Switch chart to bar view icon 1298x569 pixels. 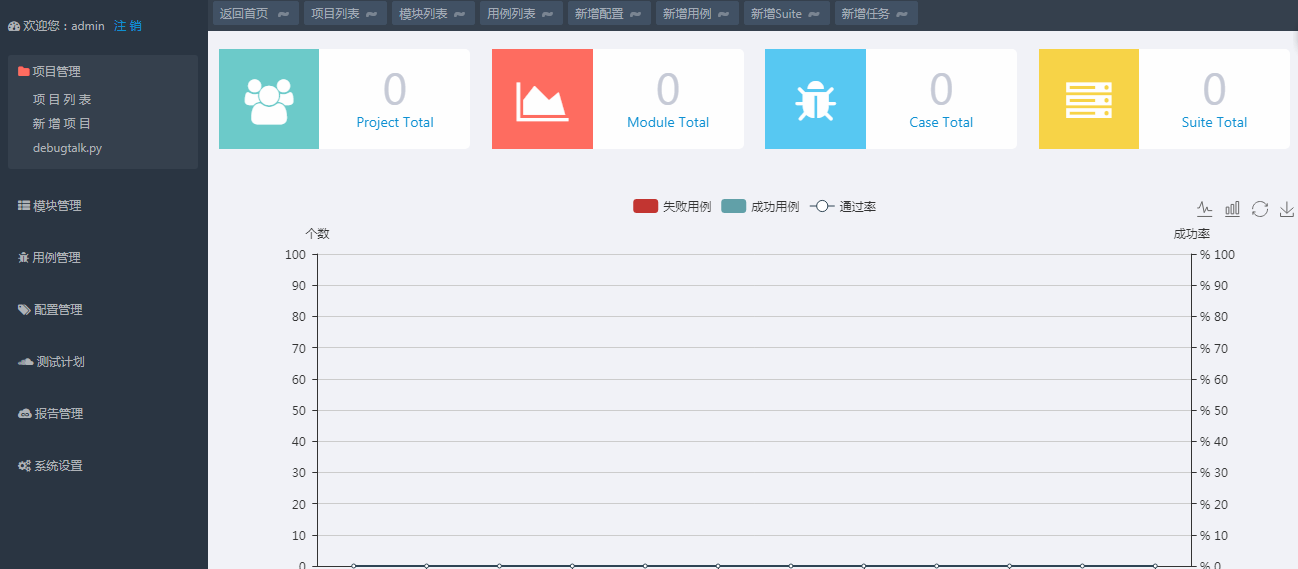point(1232,208)
